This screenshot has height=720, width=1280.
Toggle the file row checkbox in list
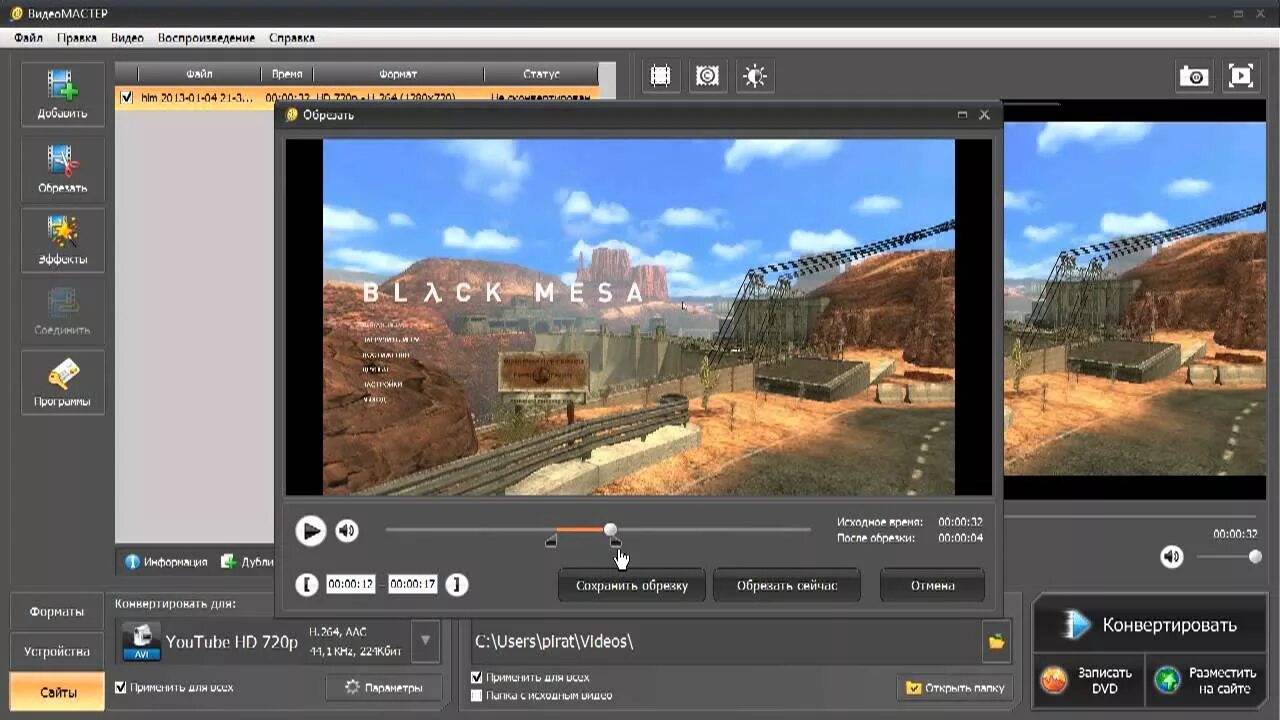[x=126, y=98]
